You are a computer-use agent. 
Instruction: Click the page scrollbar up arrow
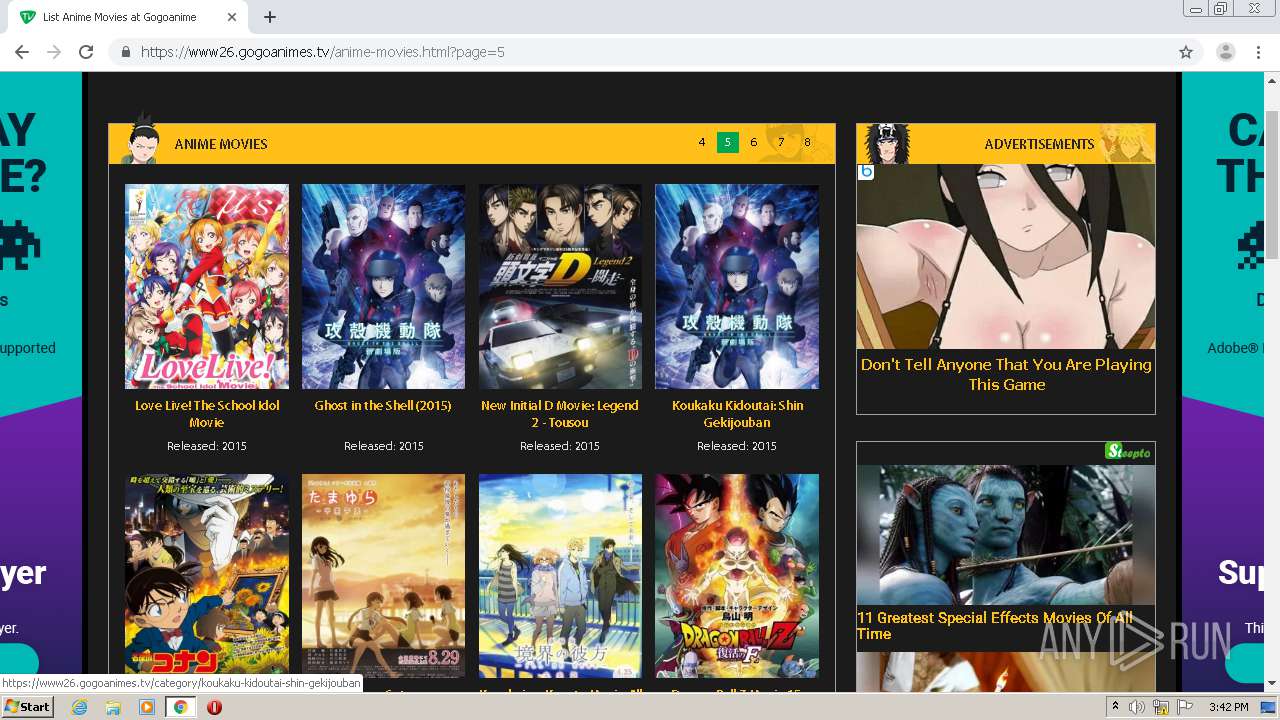[x=1271, y=80]
